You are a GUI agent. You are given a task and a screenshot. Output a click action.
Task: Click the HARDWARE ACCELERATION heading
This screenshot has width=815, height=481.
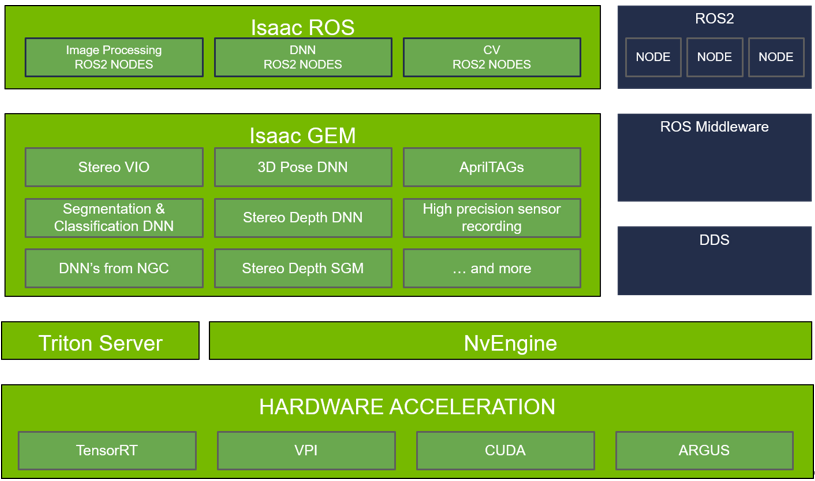click(407, 407)
